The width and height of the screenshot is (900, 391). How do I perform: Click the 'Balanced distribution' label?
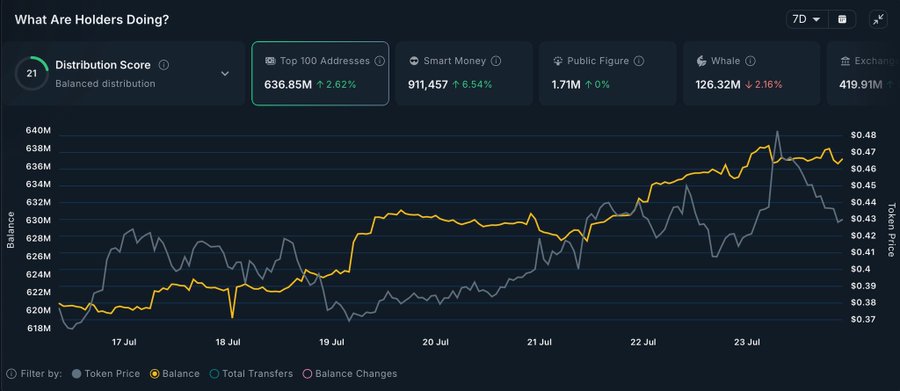pyautogui.click(x=105, y=84)
